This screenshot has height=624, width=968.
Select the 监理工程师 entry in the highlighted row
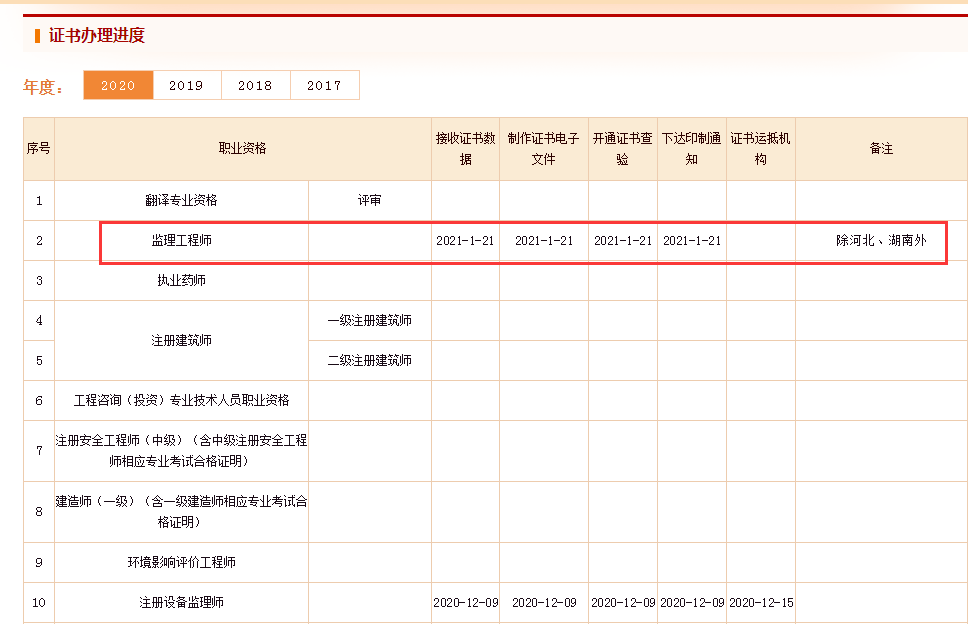click(181, 241)
